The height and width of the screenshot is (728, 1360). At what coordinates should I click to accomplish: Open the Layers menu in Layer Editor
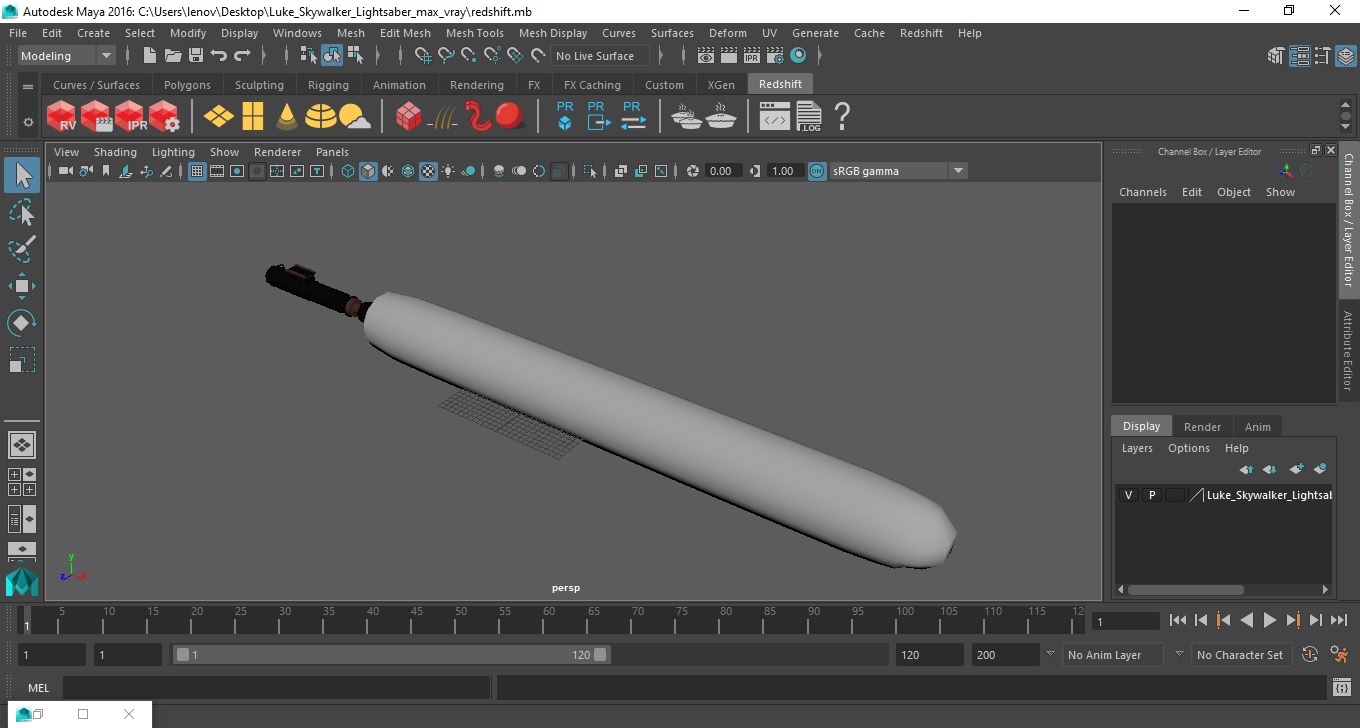tap(1137, 448)
